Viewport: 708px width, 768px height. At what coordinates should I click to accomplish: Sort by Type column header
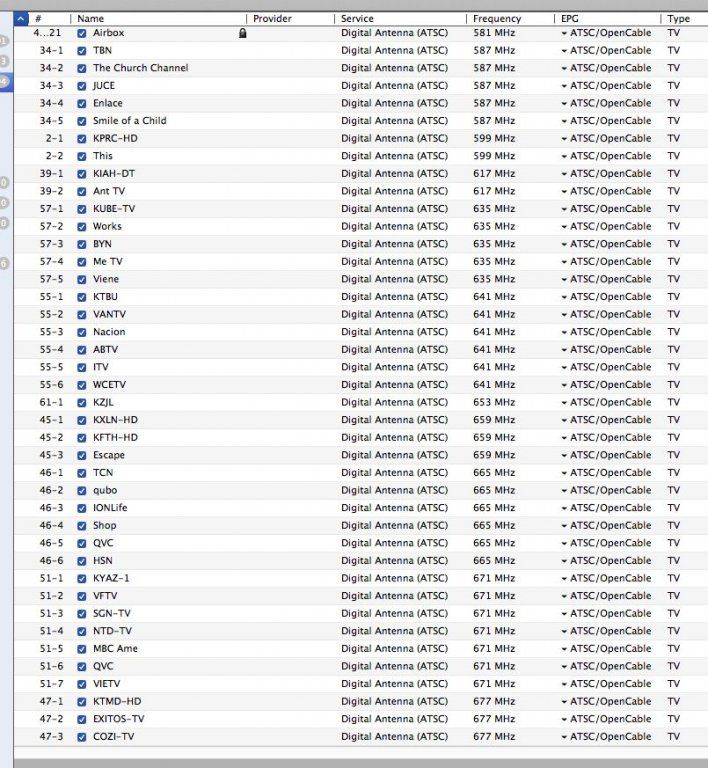679,19
